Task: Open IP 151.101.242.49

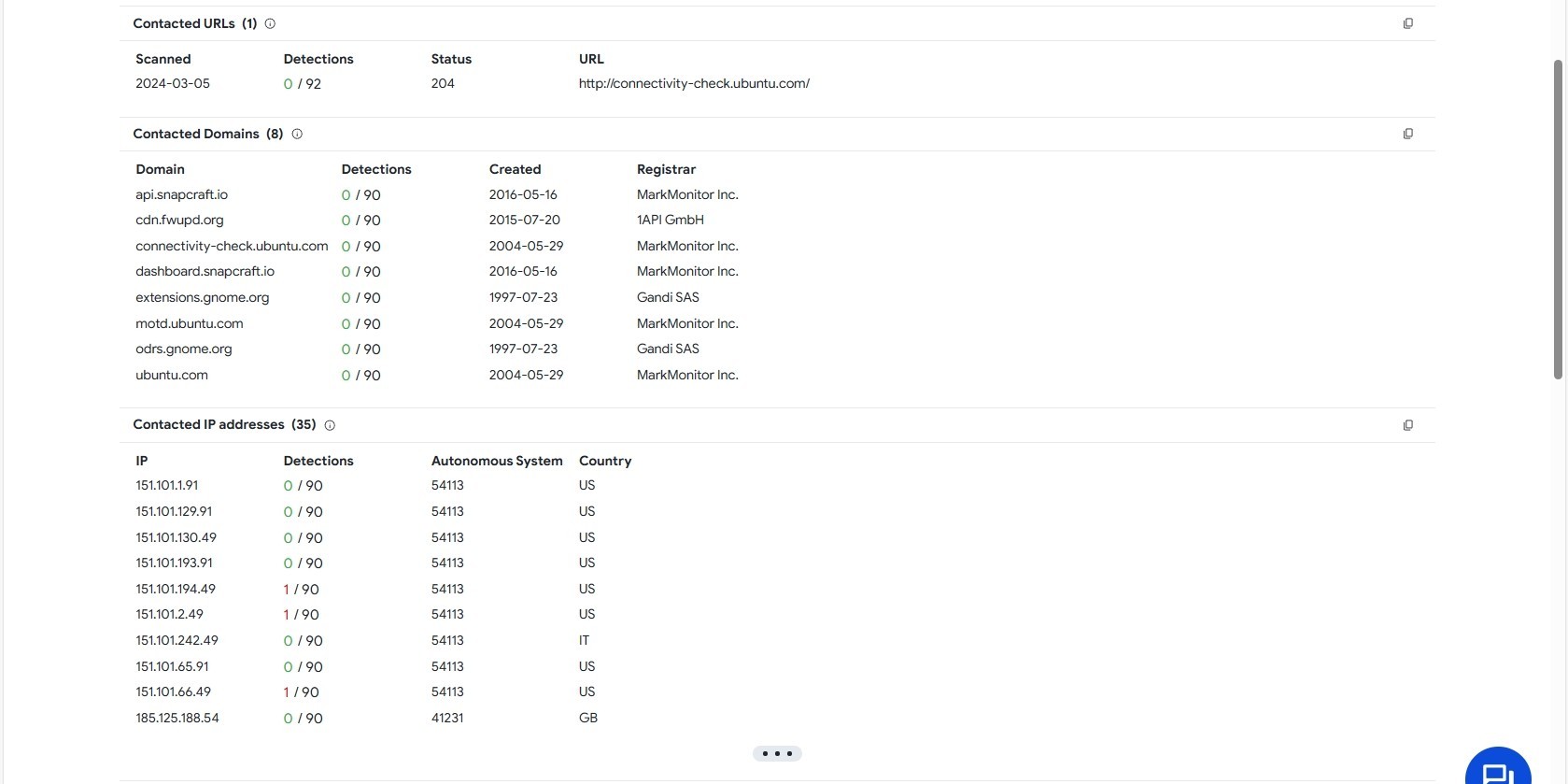Action: pyautogui.click(x=177, y=640)
